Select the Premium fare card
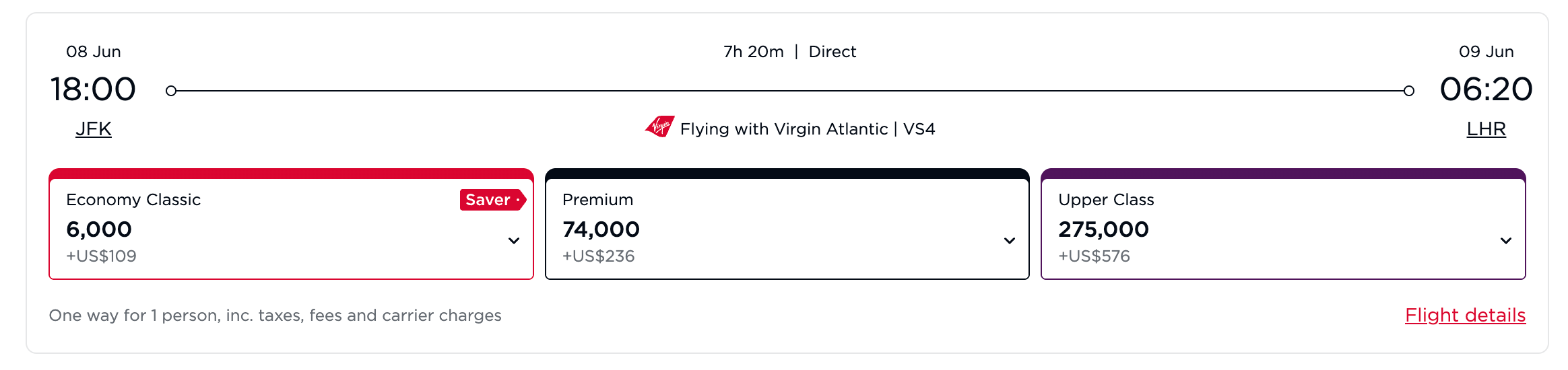 (787, 224)
